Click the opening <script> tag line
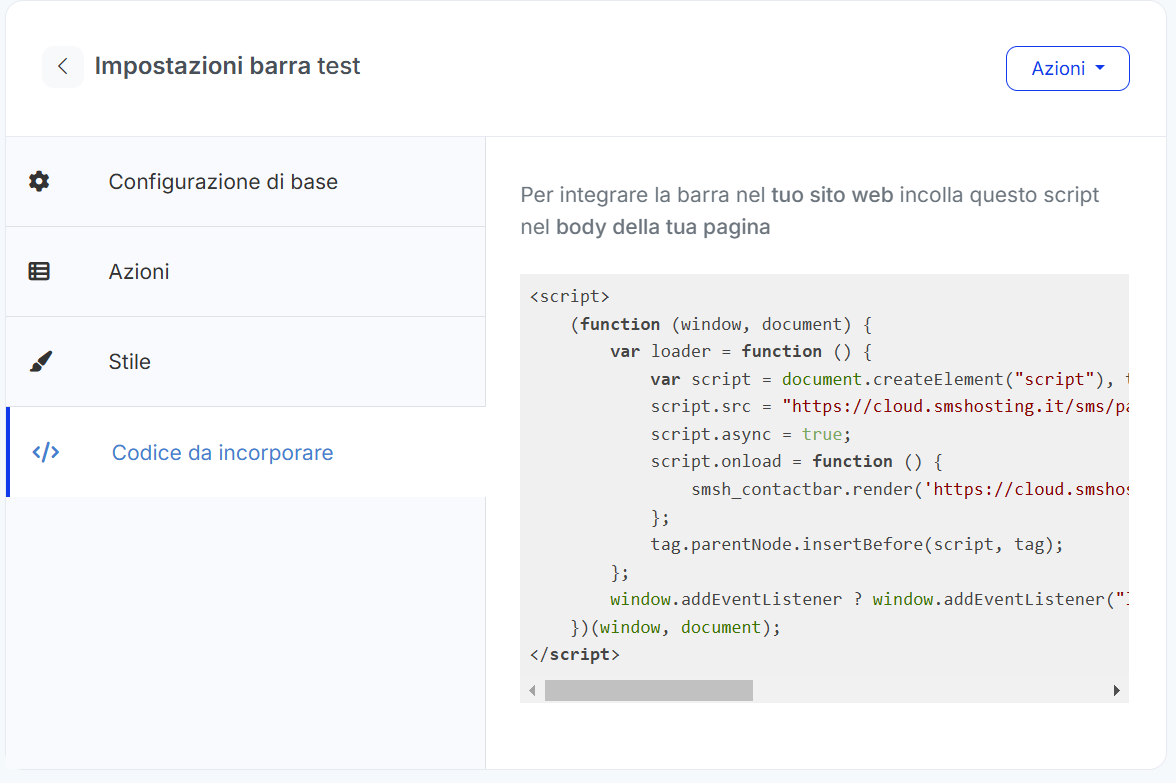Image resolution: width=1176 pixels, height=783 pixels. pos(570,297)
